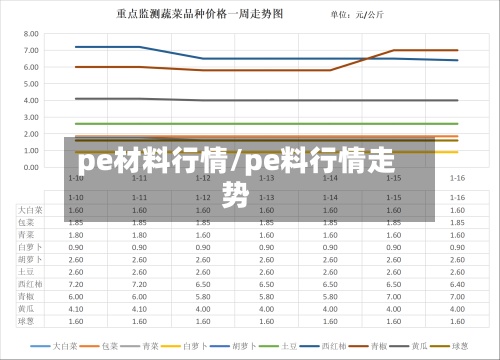Select the 包菜 row header in the table
This screenshot has height=360, width=500.
[x=26, y=222]
